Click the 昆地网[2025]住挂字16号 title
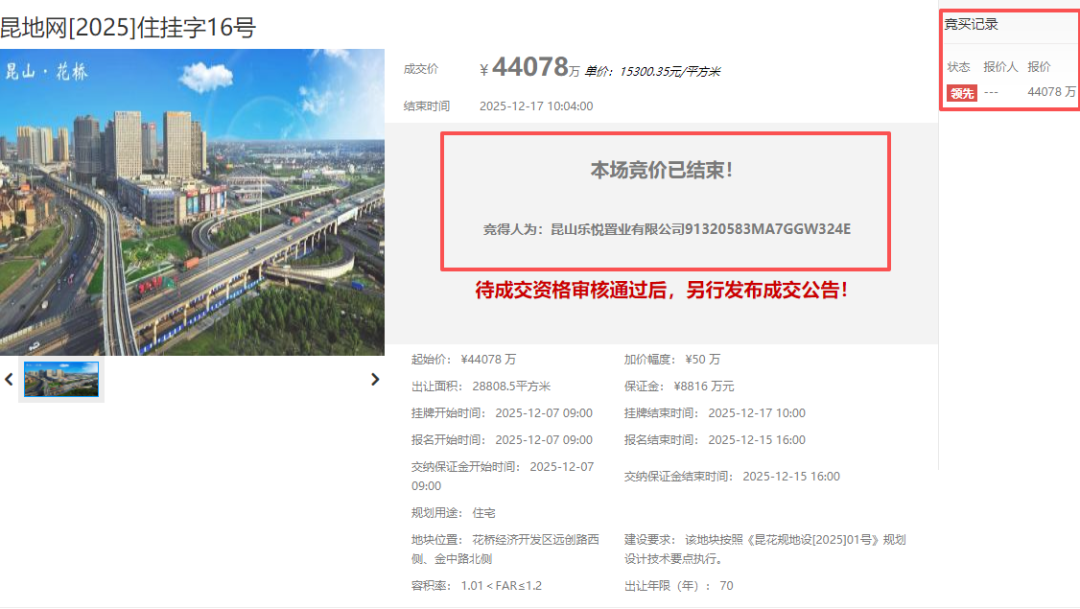The height and width of the screenshot is (609, 1080). (128, 27)
